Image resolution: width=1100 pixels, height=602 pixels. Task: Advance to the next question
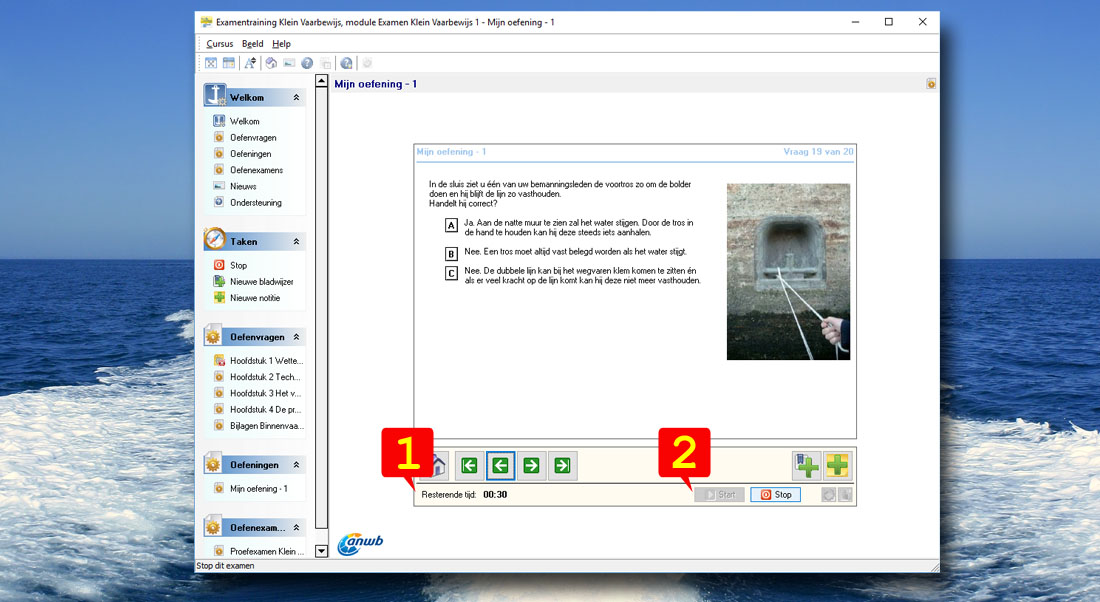(532, 465)
